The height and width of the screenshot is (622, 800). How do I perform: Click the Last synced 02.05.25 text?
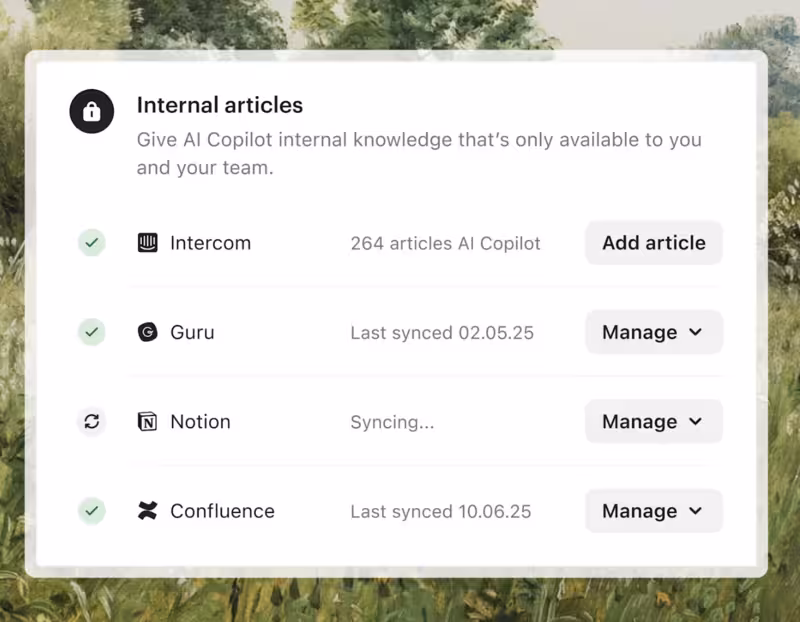coord(442,332)
